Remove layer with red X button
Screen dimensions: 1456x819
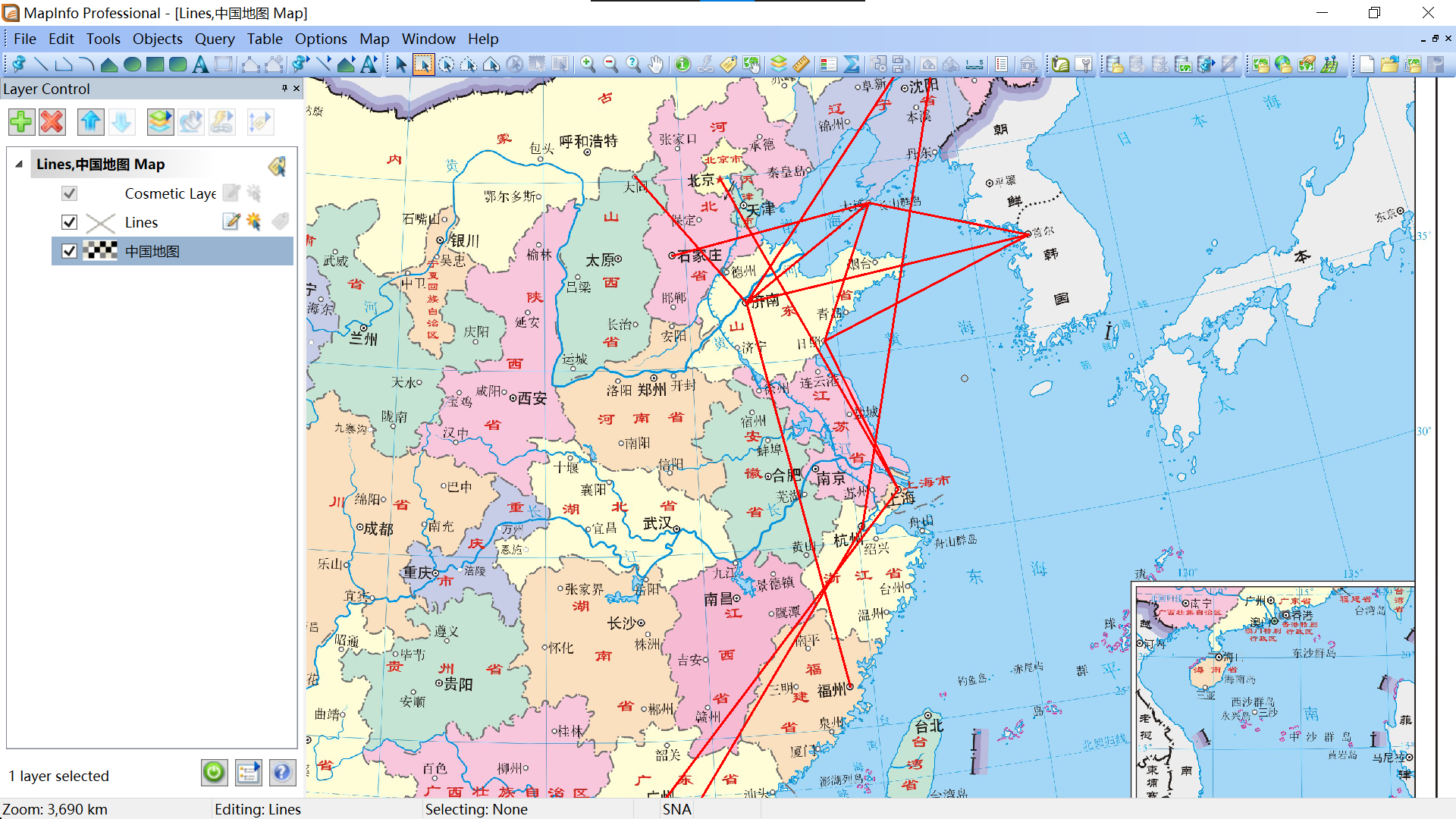(52, 122)
